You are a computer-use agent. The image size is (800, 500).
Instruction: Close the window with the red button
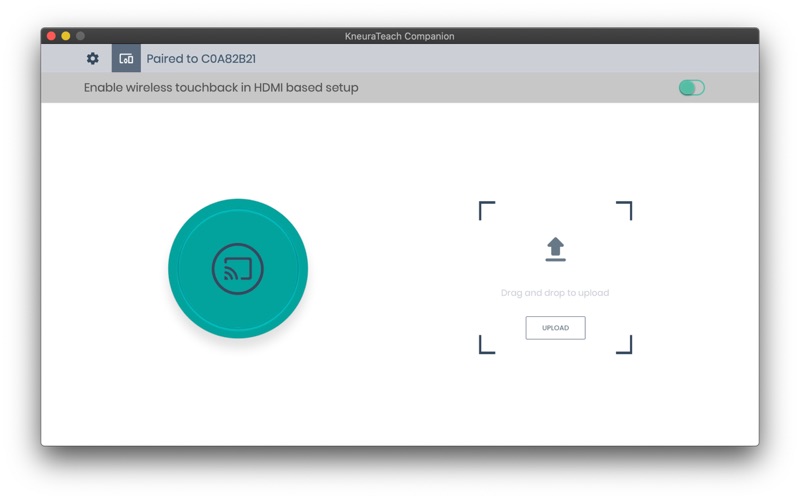(51, 36)
